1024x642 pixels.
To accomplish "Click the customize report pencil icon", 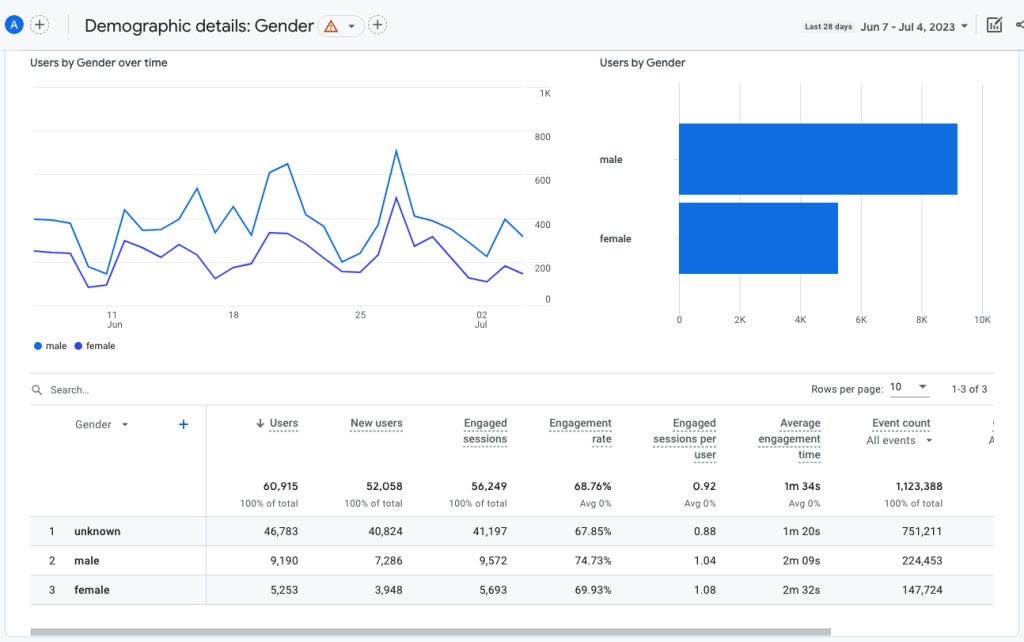I will coord(994,24).
